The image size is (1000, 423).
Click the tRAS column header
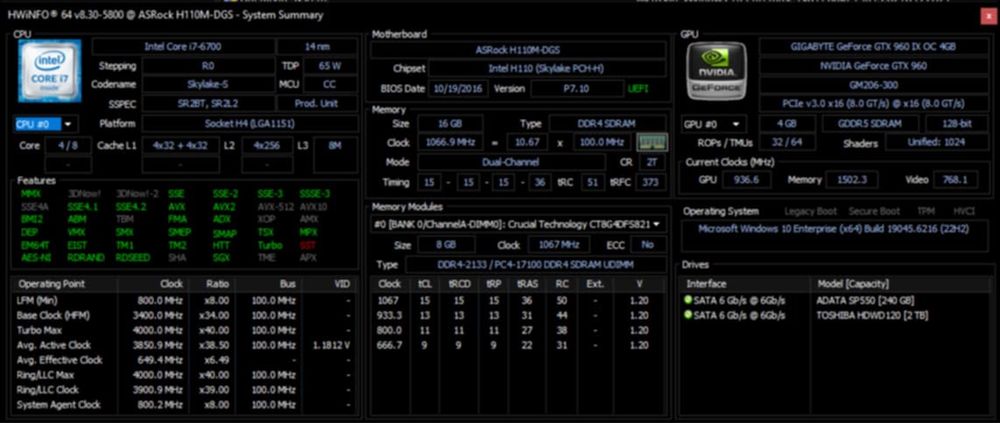click(x=527, y=284)
